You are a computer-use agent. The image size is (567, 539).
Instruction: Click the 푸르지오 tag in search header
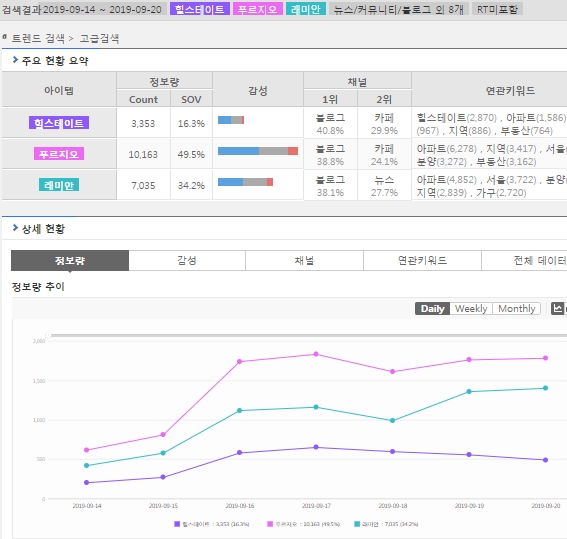(x=257, y=9)
